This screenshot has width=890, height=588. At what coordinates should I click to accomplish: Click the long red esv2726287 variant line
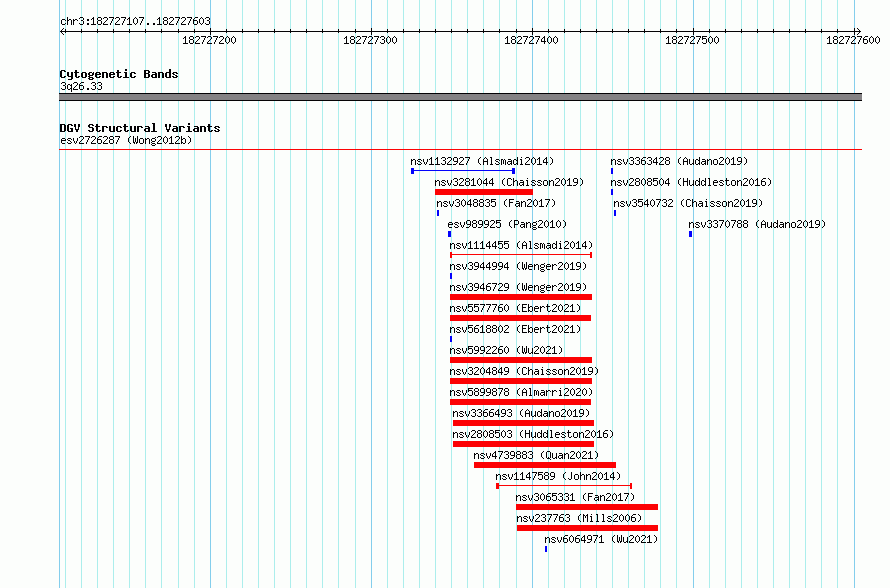click(460, 150)
